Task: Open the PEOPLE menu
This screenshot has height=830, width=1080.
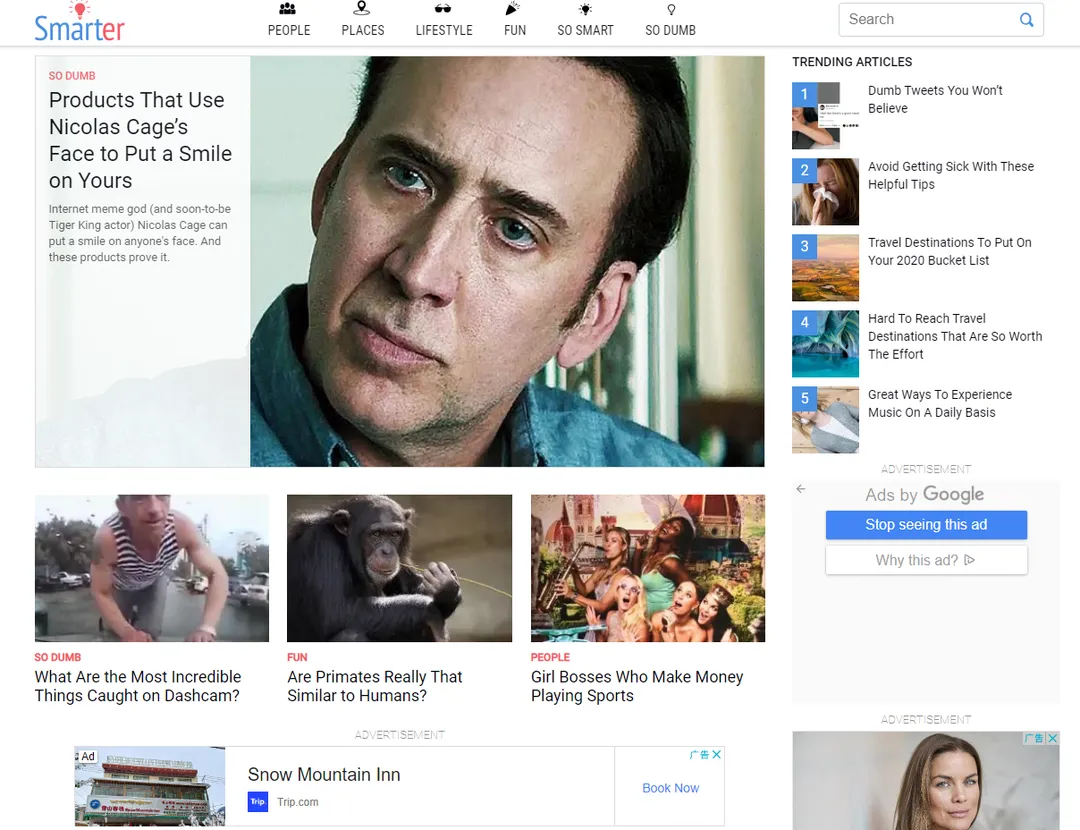Action: point(289,30)
